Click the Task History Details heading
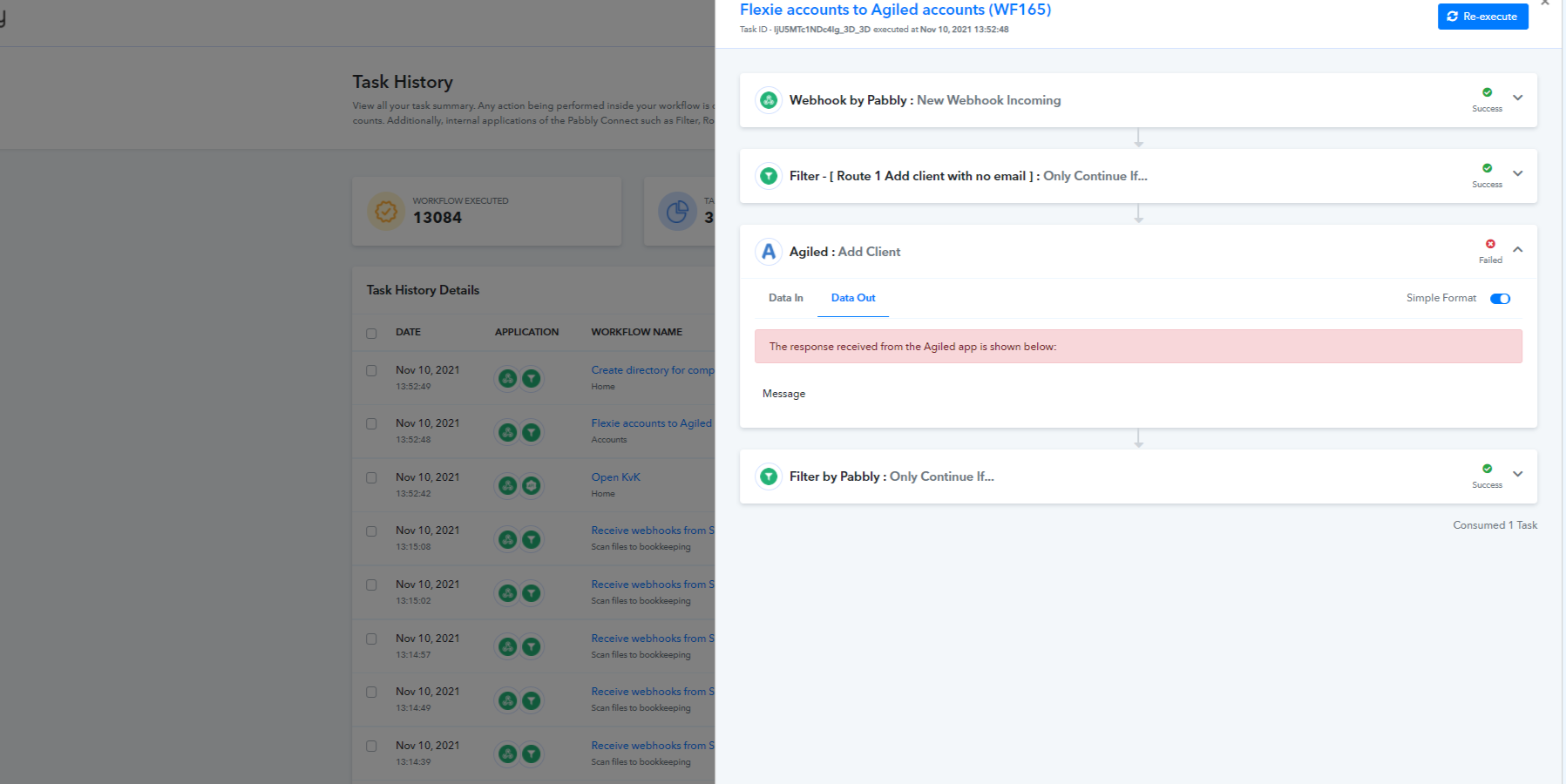1566x784 pixels. [x=423, y=290]
